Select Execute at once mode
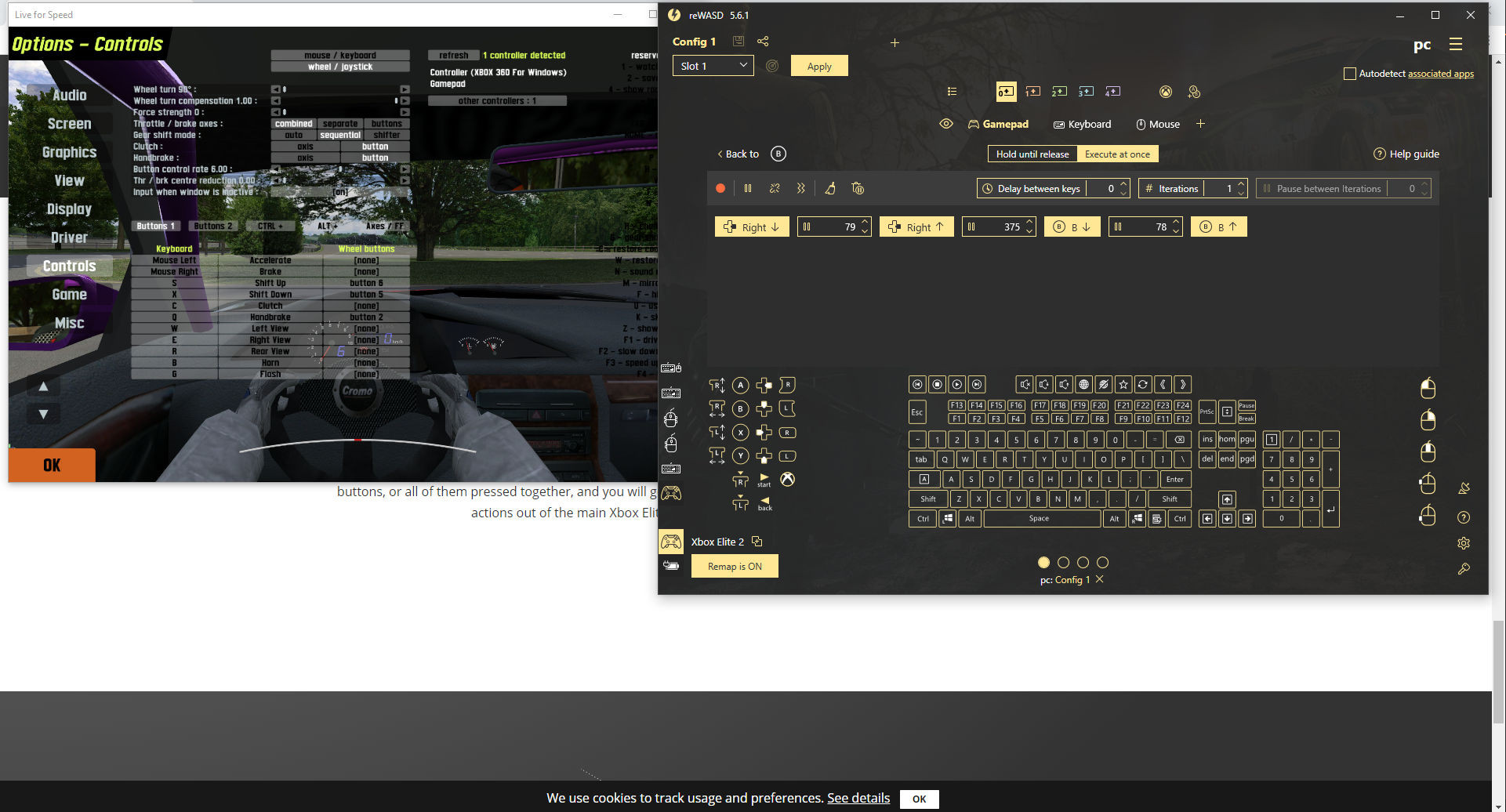Screen dimensions: 1506x812 pos(1117,154)
